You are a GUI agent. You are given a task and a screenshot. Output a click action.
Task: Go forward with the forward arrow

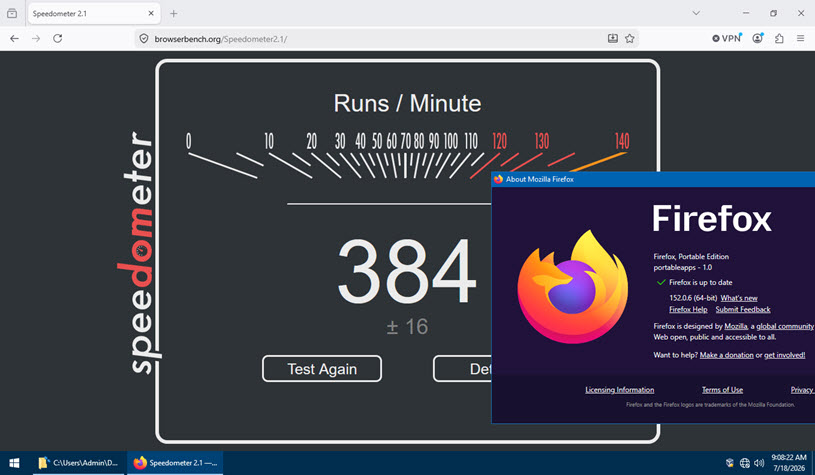[36, 38]
